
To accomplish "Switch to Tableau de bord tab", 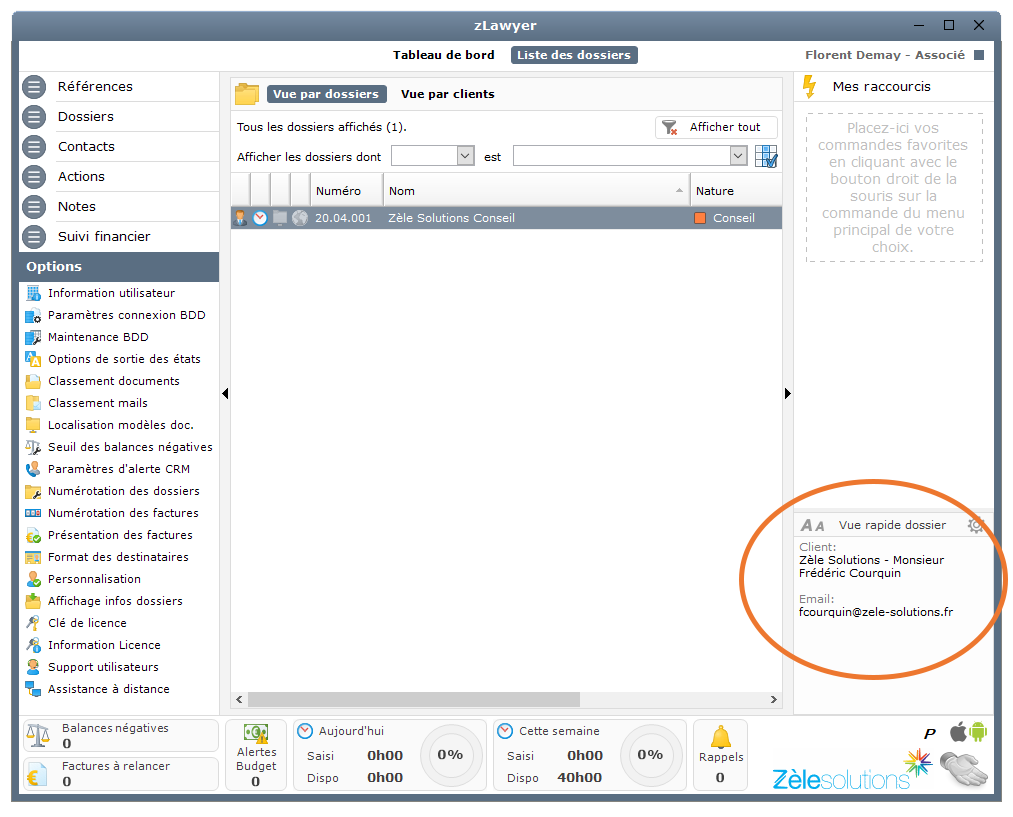I will (443, 55).
